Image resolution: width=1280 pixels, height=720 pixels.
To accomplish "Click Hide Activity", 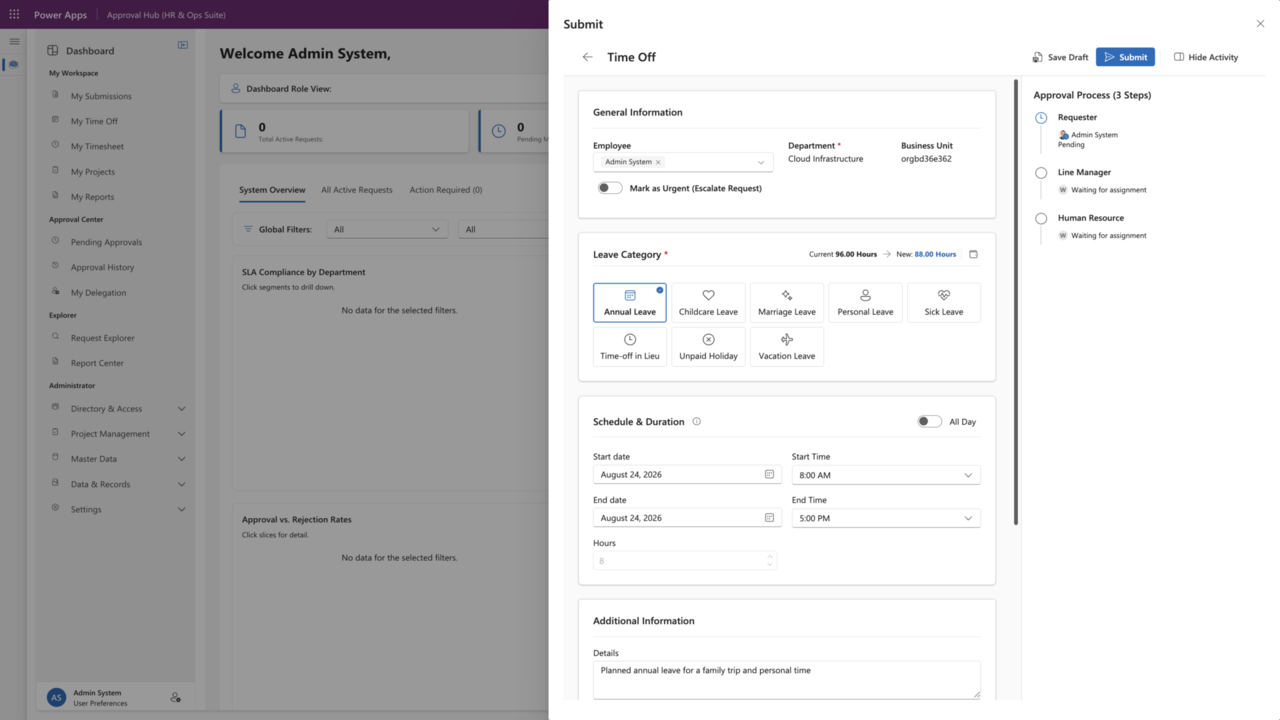I will click(1206, 57).
